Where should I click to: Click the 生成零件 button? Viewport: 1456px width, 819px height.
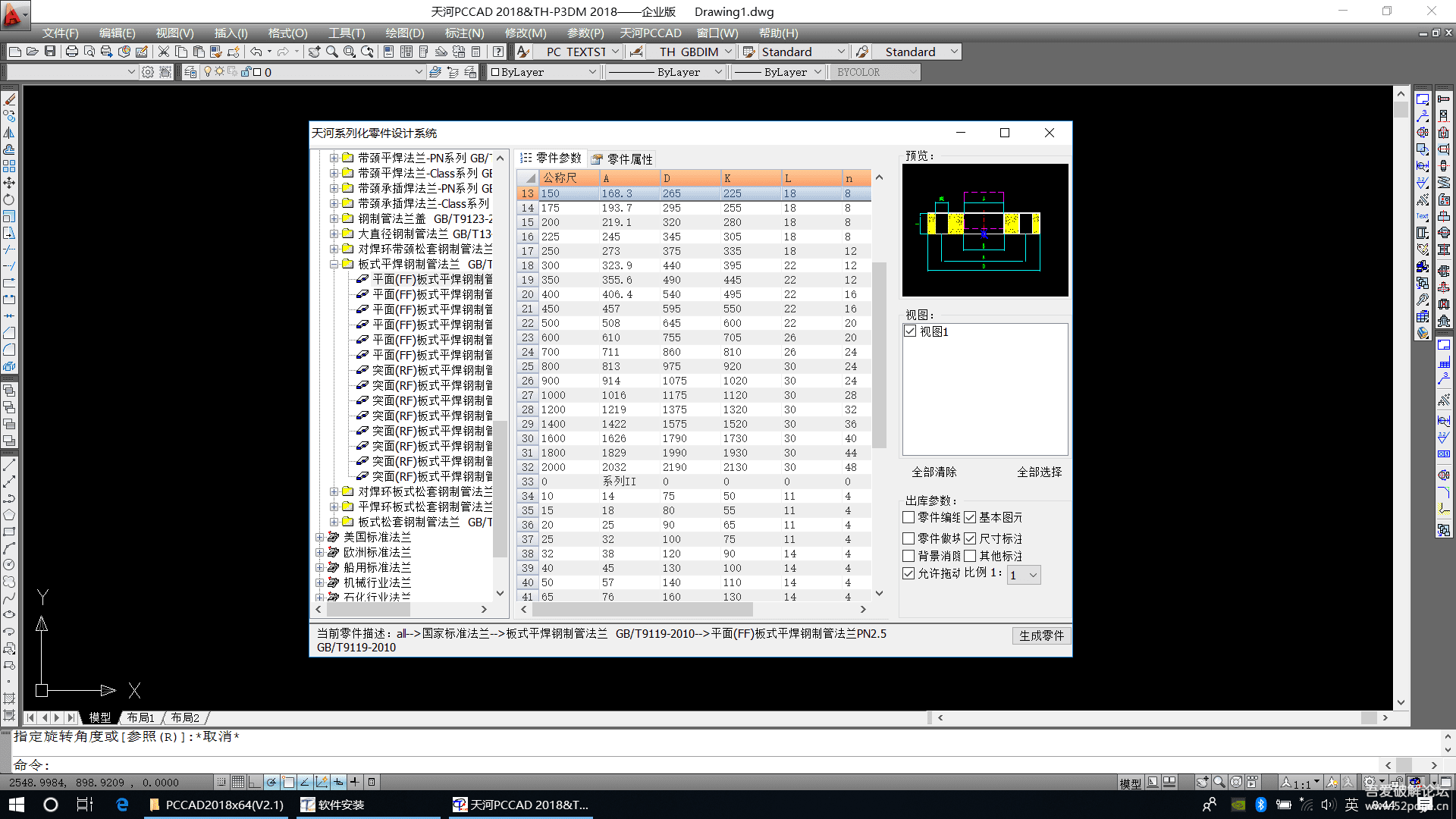coord(1041,635)
